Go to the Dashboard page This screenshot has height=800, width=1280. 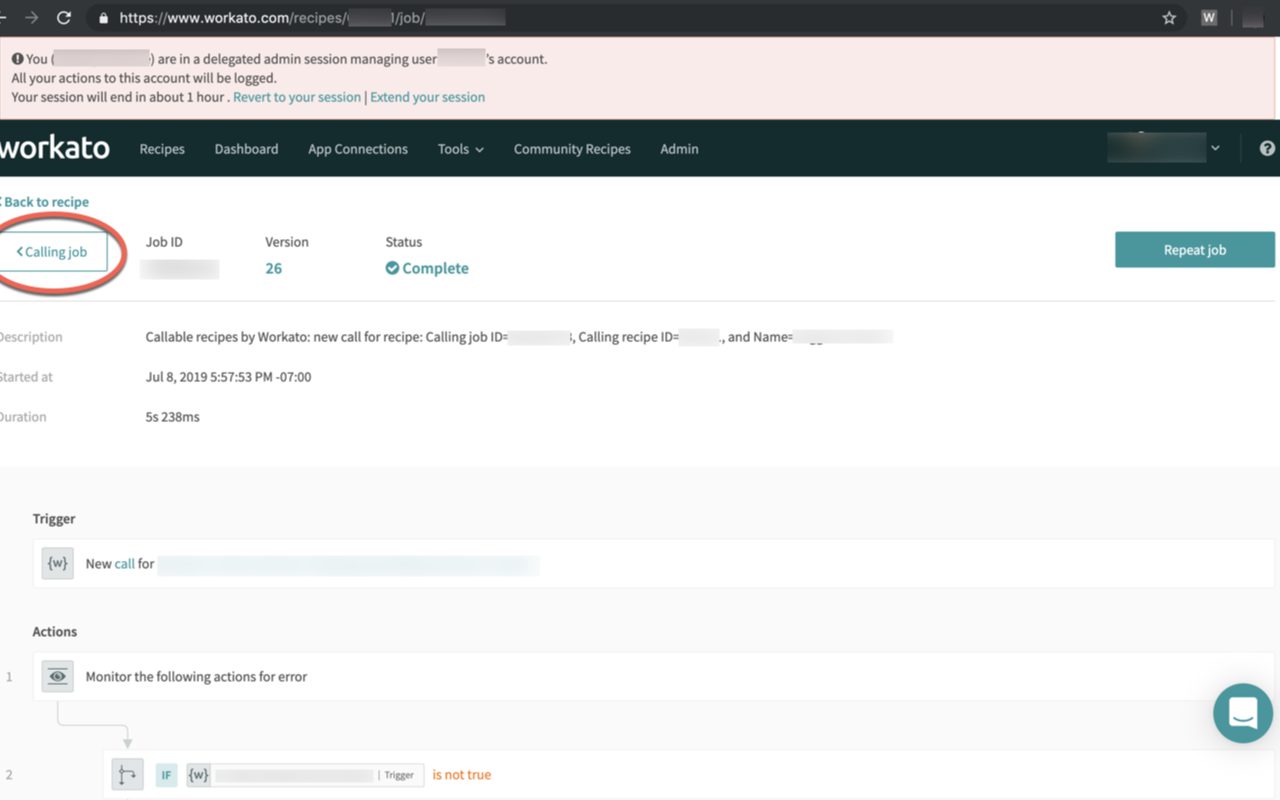(246, 149)
